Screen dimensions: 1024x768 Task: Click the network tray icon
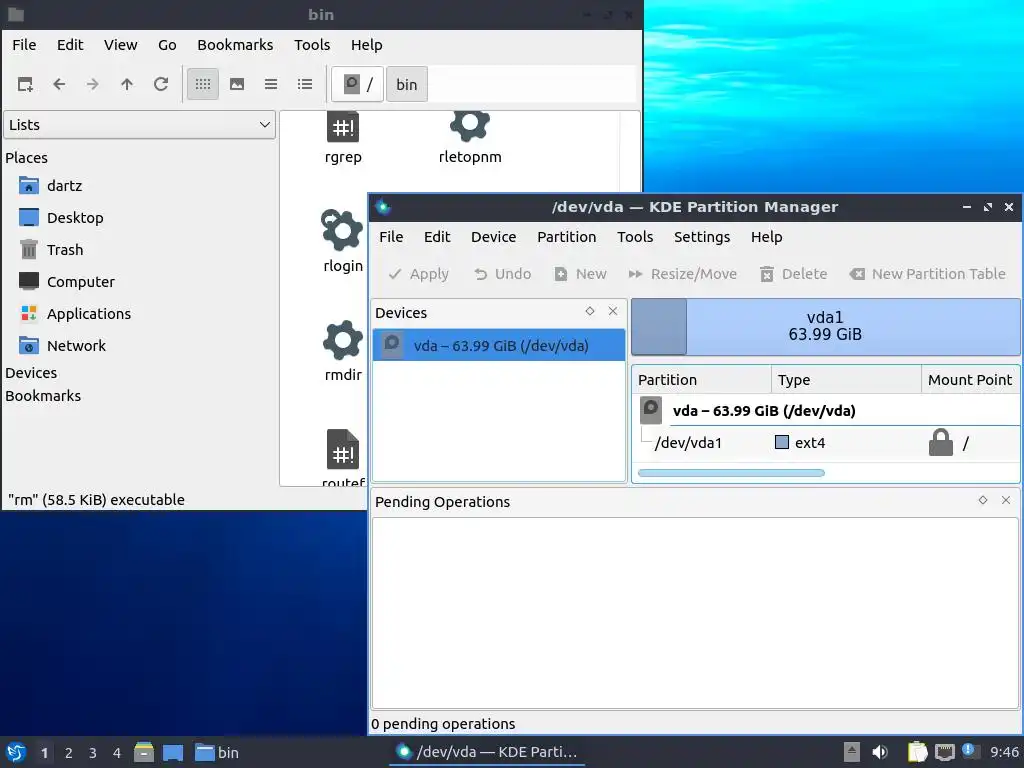click(x=944, y=752)
